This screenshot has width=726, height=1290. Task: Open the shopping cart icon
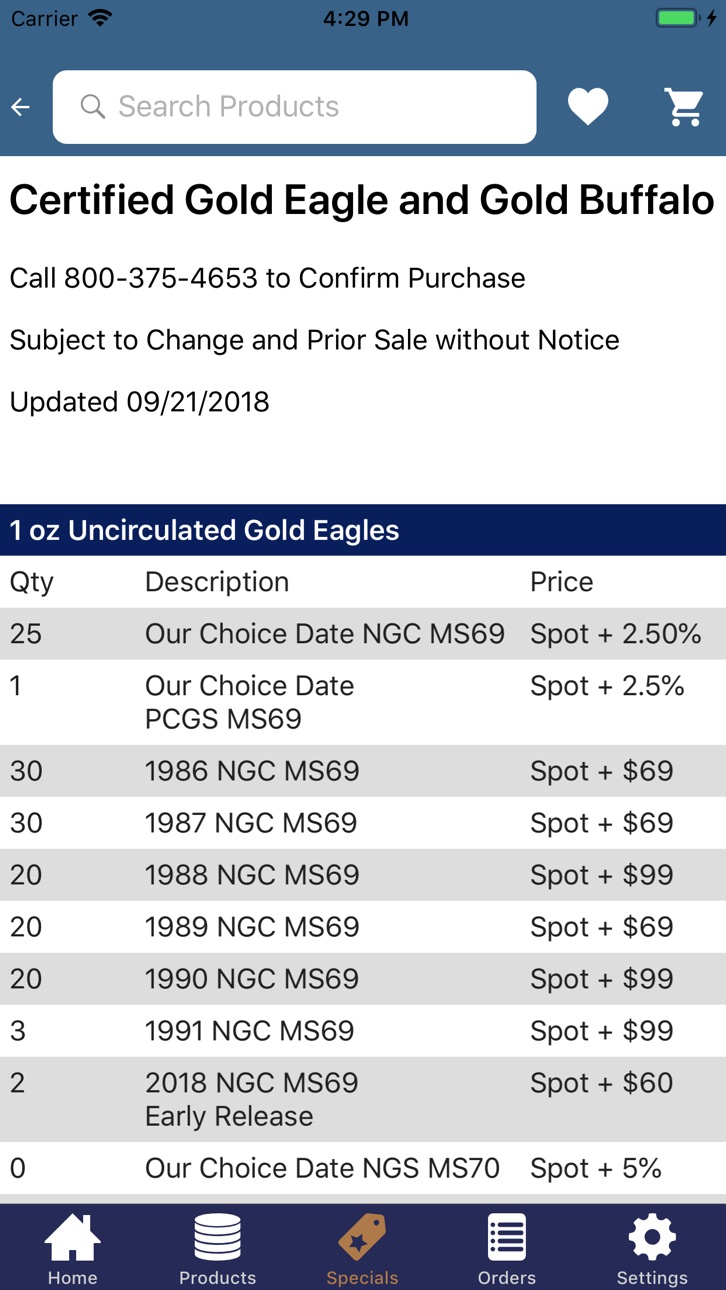pos(685,107)
